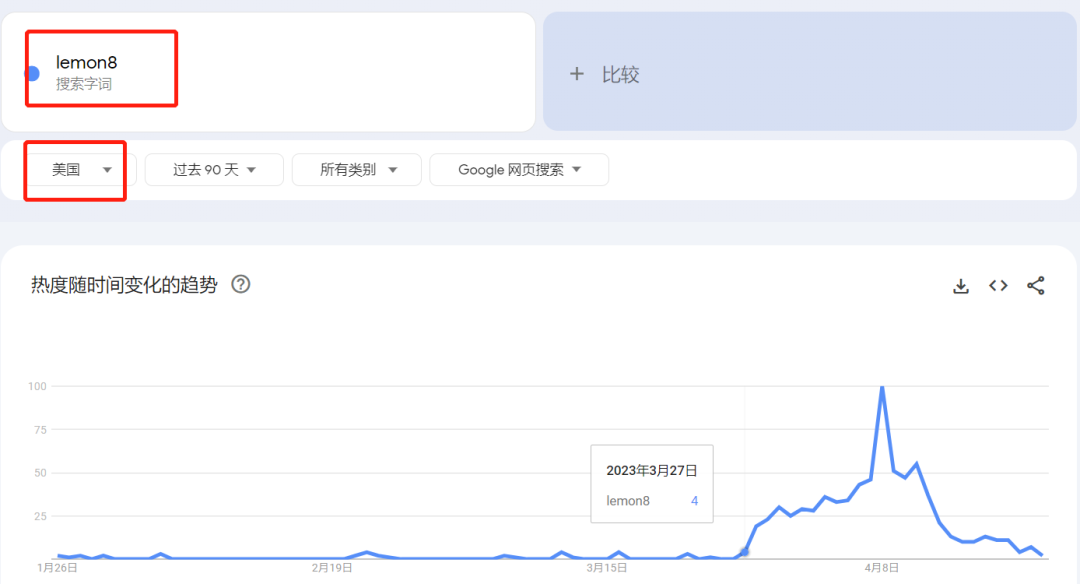Open the 过去 90 天 time range dropdown
Screen dimensions: 1080x584
click(214, 169)
